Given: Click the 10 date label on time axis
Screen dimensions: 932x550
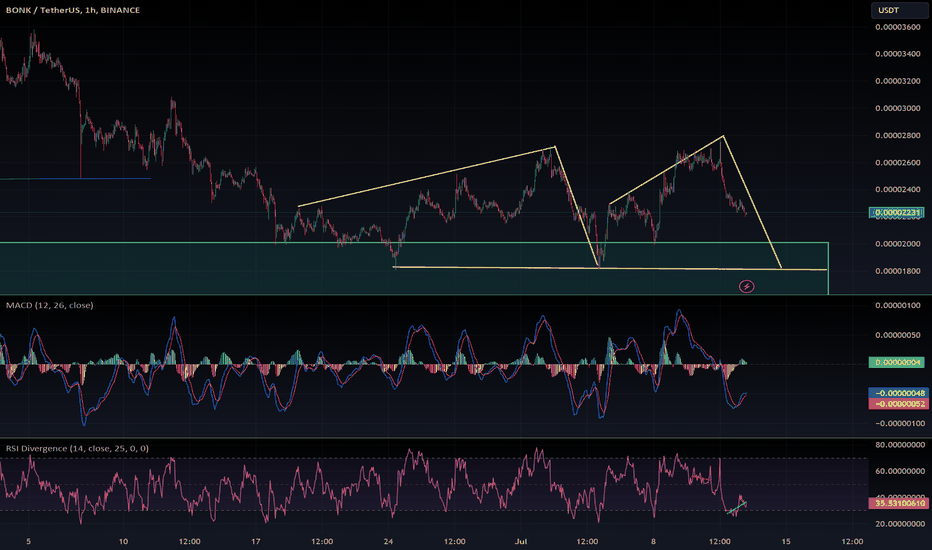Looking at the screenshot, I should coord(123,541).
